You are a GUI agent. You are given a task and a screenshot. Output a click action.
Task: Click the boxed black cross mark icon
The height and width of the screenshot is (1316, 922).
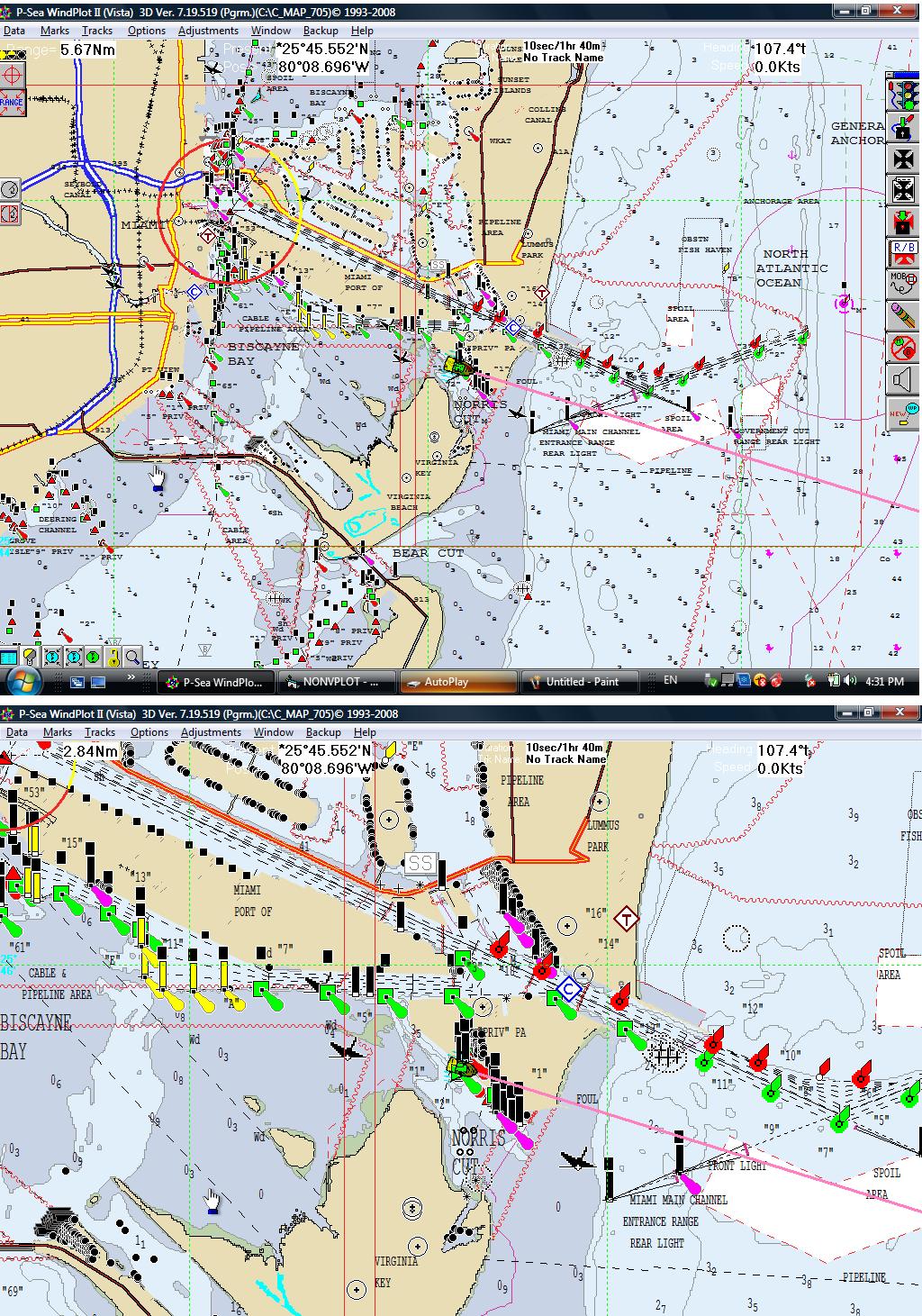point(902,190)
